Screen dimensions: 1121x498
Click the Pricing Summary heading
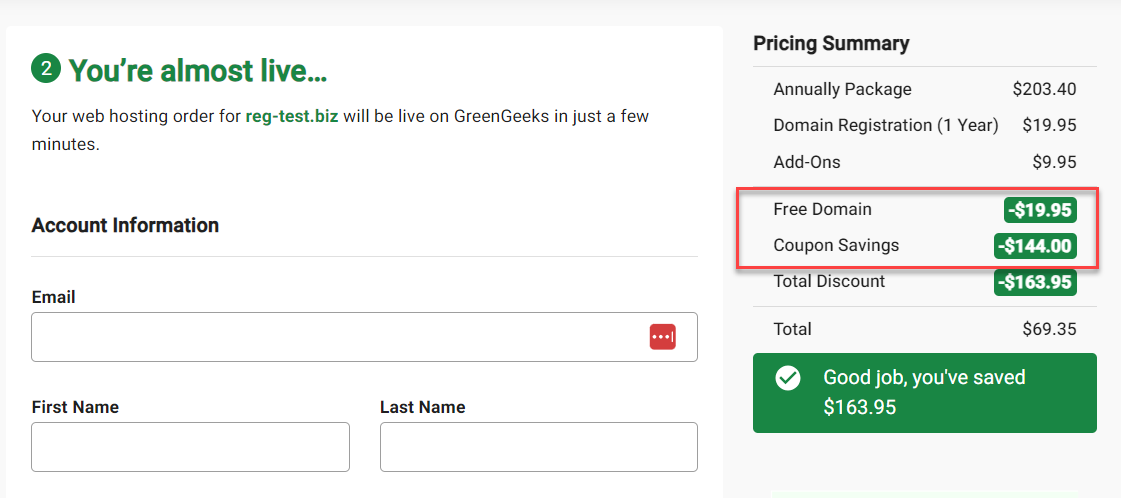point(831,44)
